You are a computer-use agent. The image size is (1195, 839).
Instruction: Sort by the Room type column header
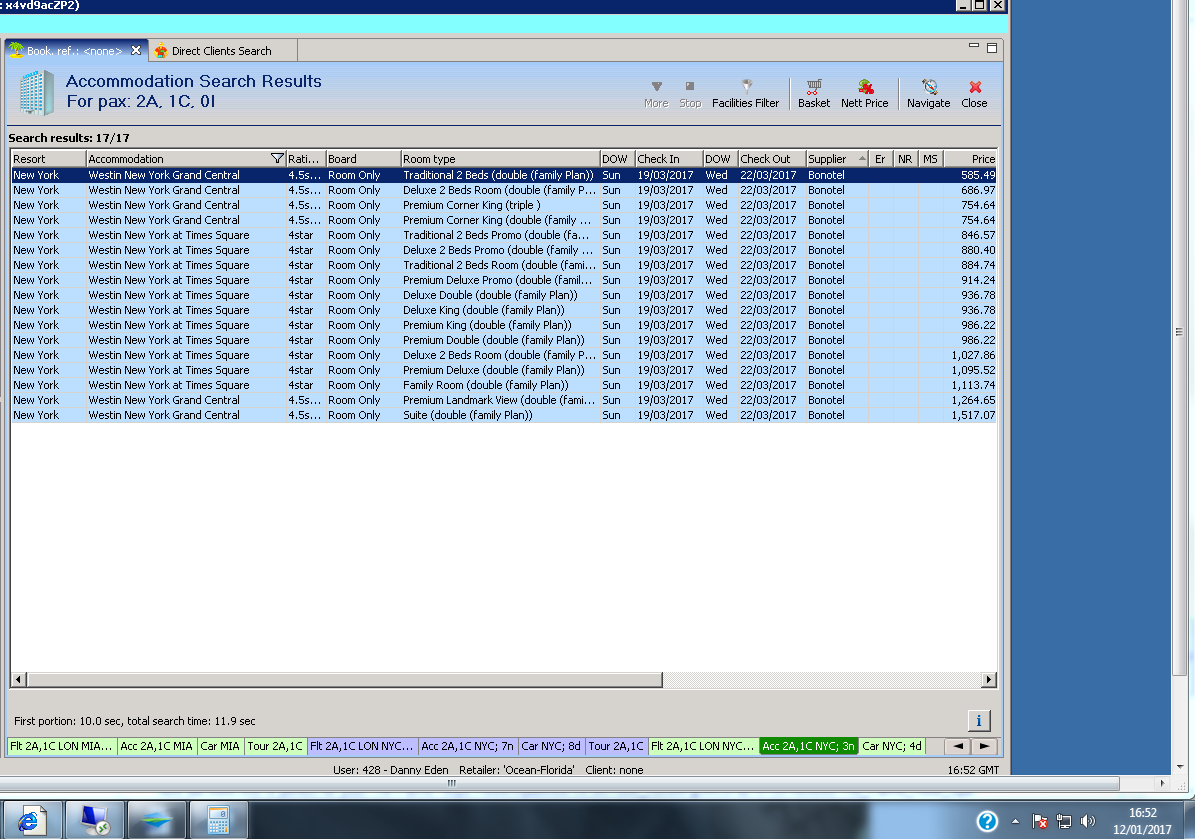(x=500, y=159)
